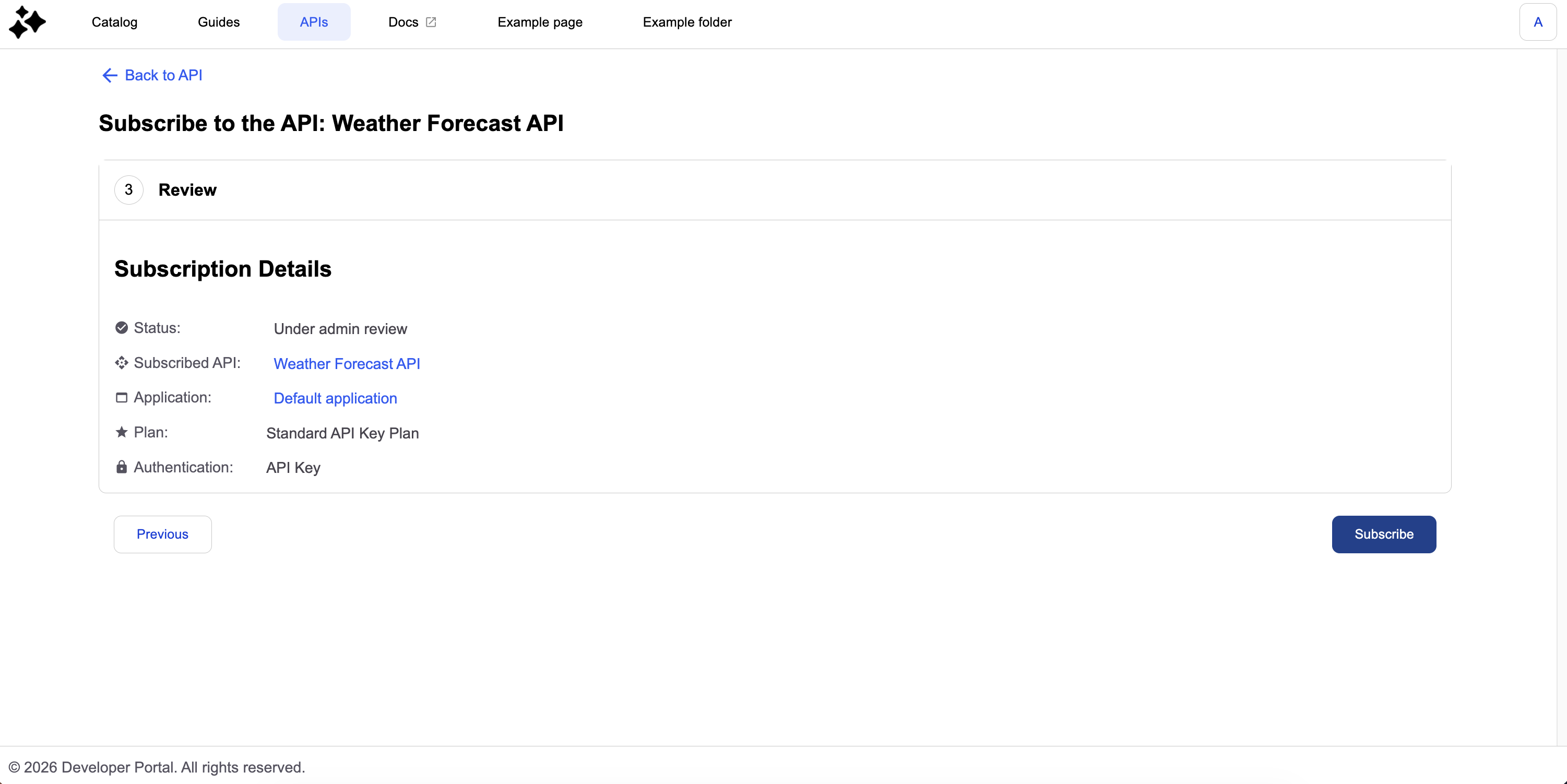Click the Authentication lock icon

click(x=122, y=467)
